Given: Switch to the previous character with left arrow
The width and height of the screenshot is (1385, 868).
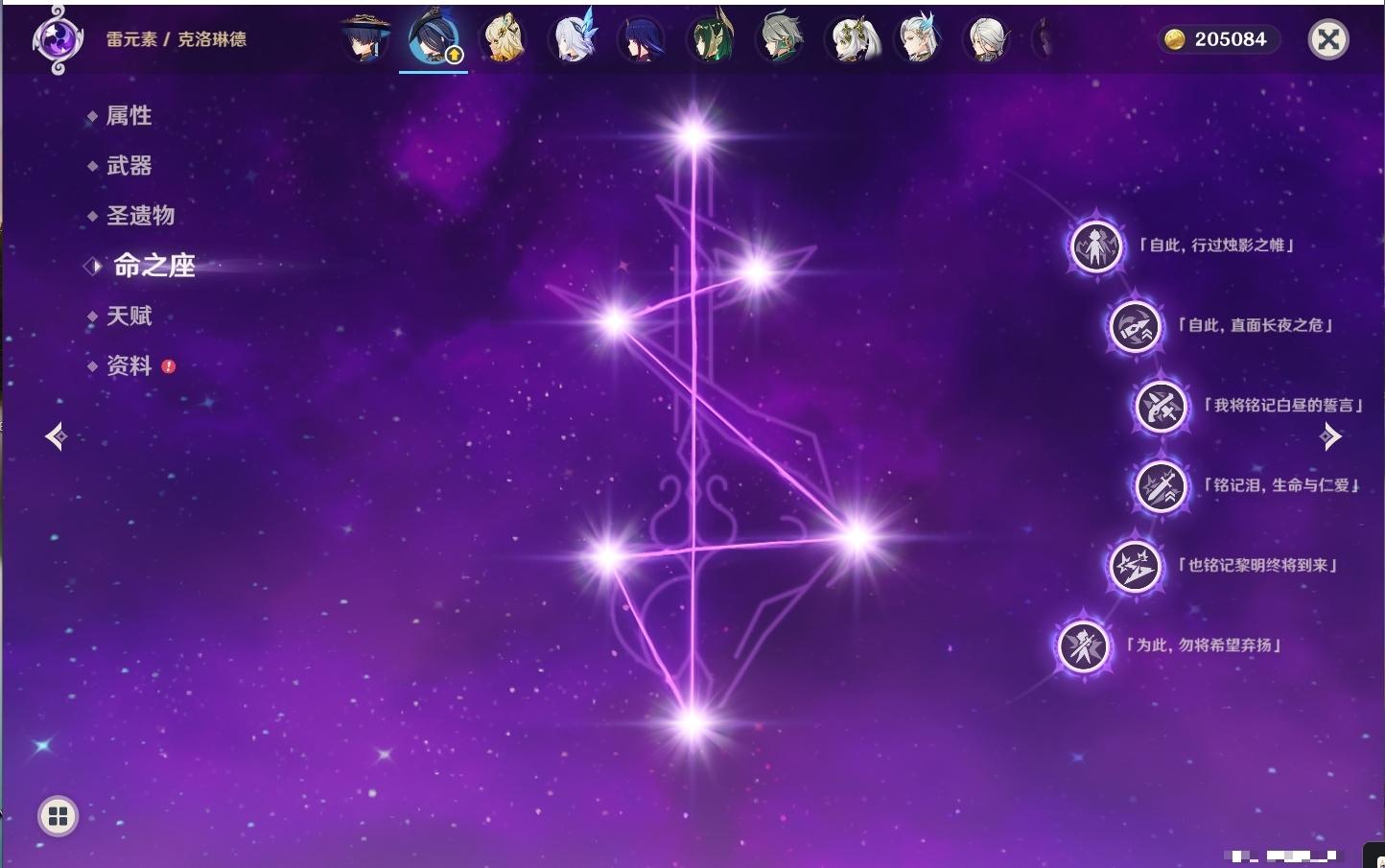Looking at the screenshot, I should click(56, 436).
